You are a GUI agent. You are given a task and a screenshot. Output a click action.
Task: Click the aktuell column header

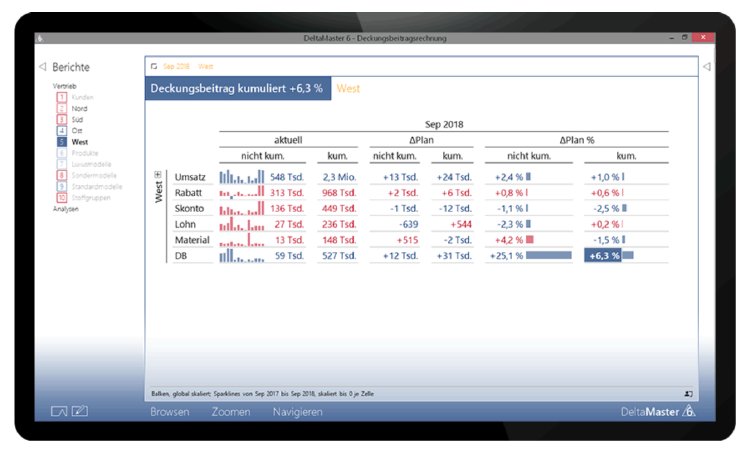[x=288, y=140]
